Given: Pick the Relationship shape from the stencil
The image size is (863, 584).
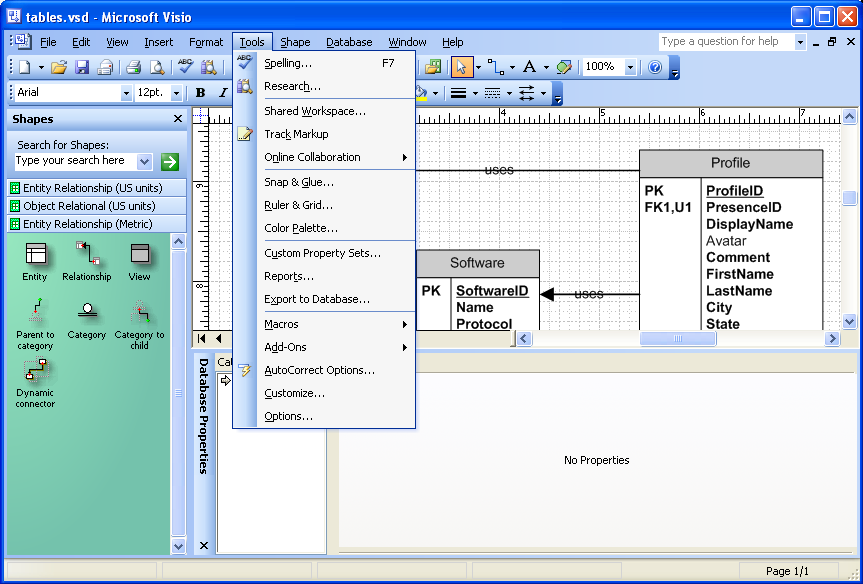Looking at the screenshot, I should (87, 261).
